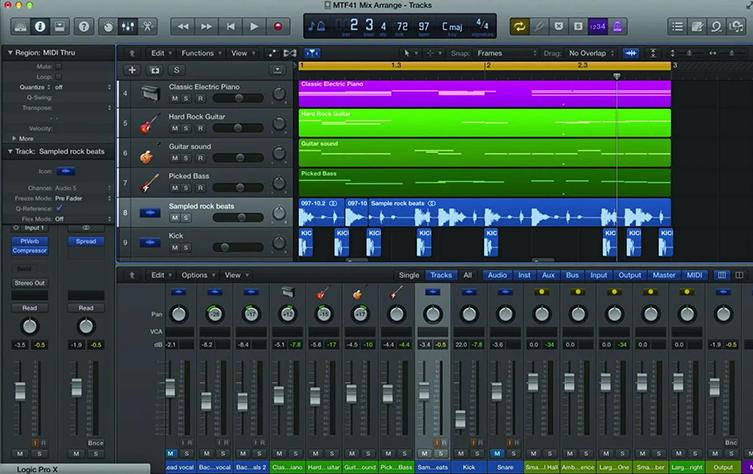Open the Media Browser button

click(736, 26)
